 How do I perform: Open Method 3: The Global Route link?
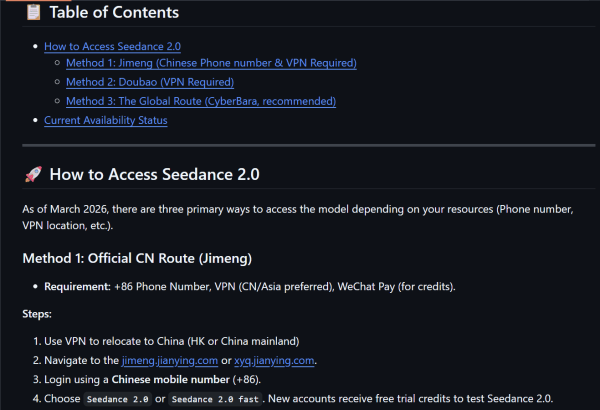tap(201, 101)
